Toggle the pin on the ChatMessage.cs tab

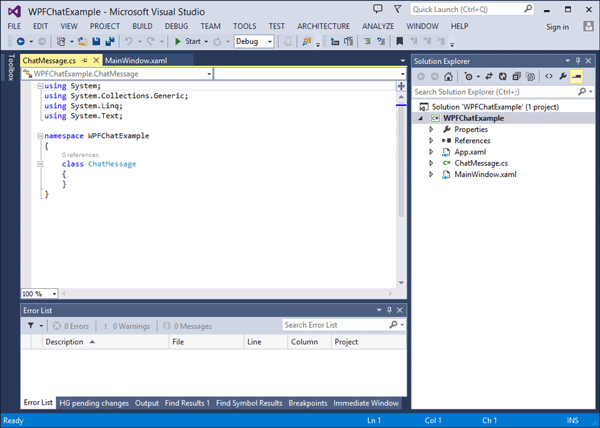[x=85, y=60]
